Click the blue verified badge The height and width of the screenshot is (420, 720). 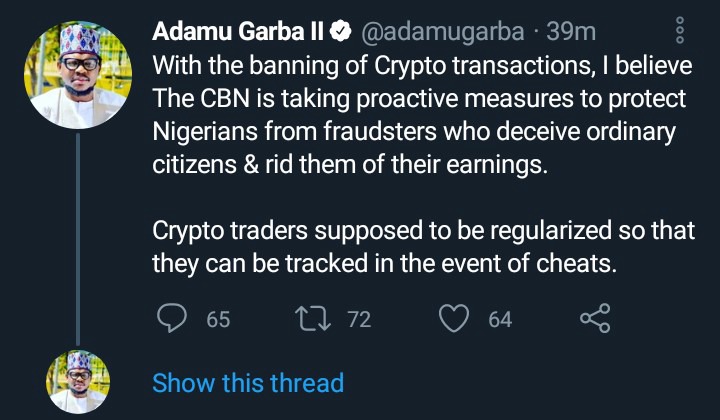point(339,32)
